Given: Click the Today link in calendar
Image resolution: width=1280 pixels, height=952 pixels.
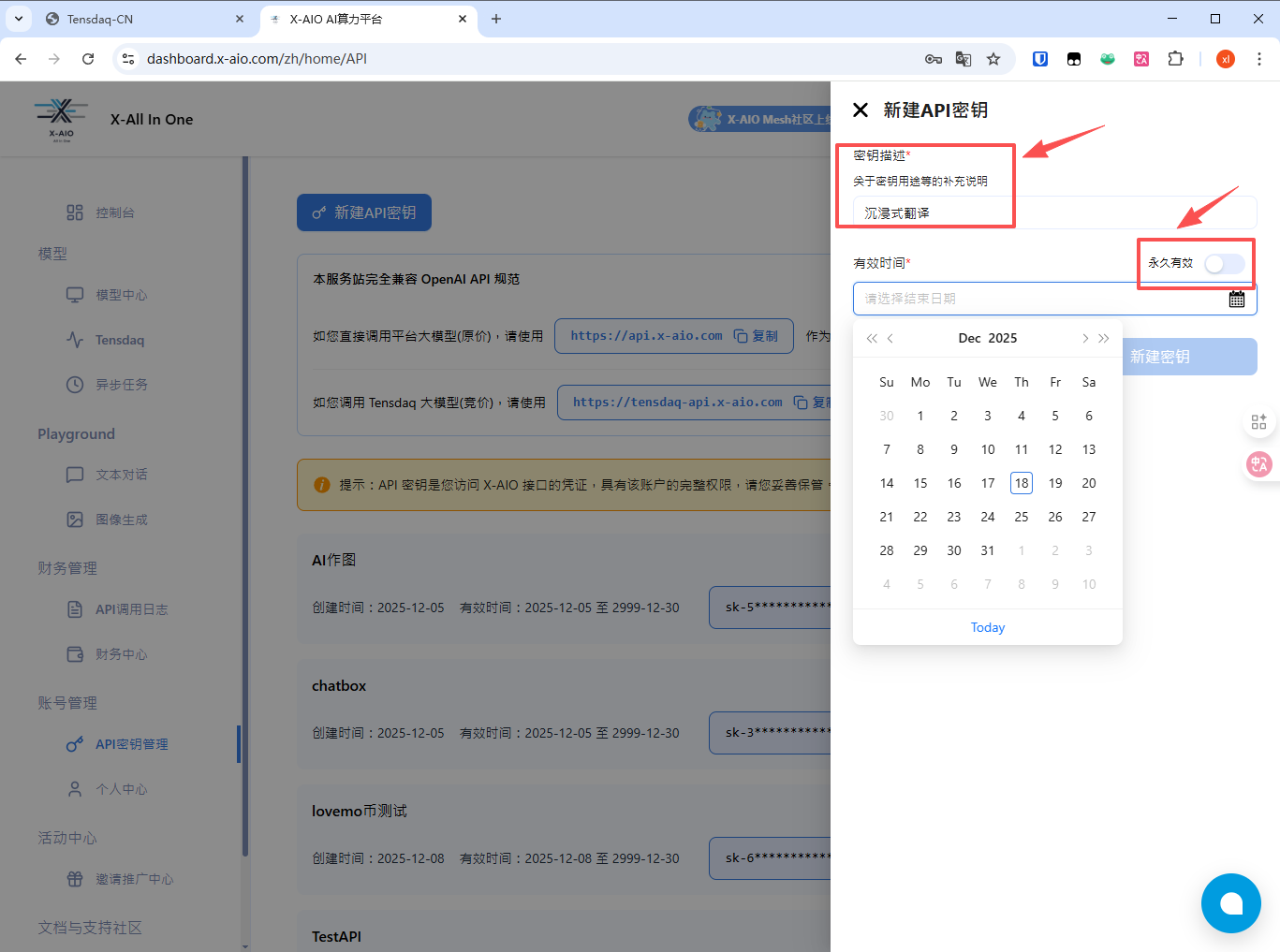Looking at the screenshot, I should point(988,627).
